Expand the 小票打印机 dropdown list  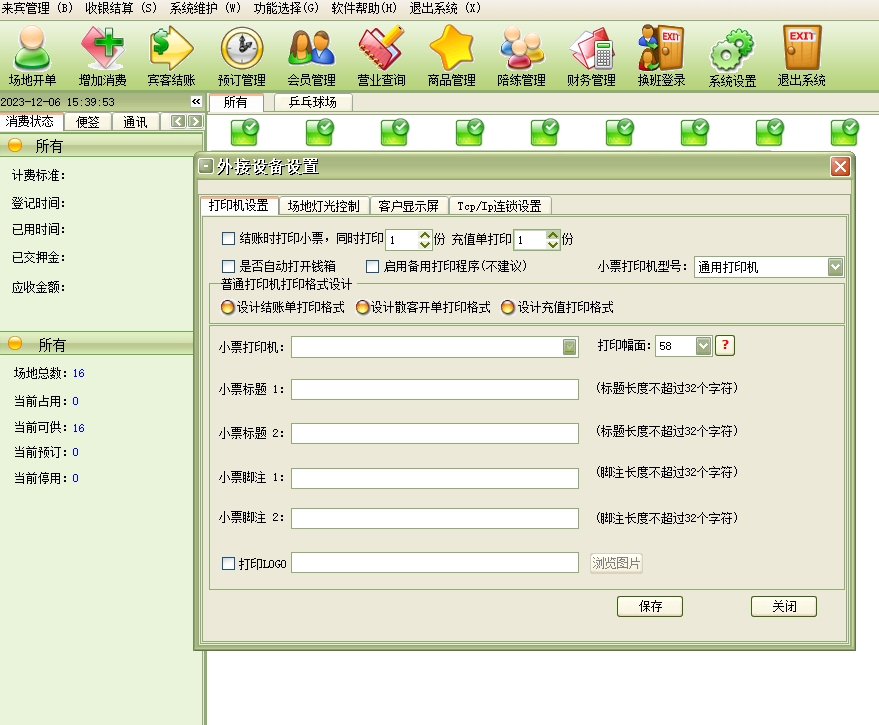(569, 347)
